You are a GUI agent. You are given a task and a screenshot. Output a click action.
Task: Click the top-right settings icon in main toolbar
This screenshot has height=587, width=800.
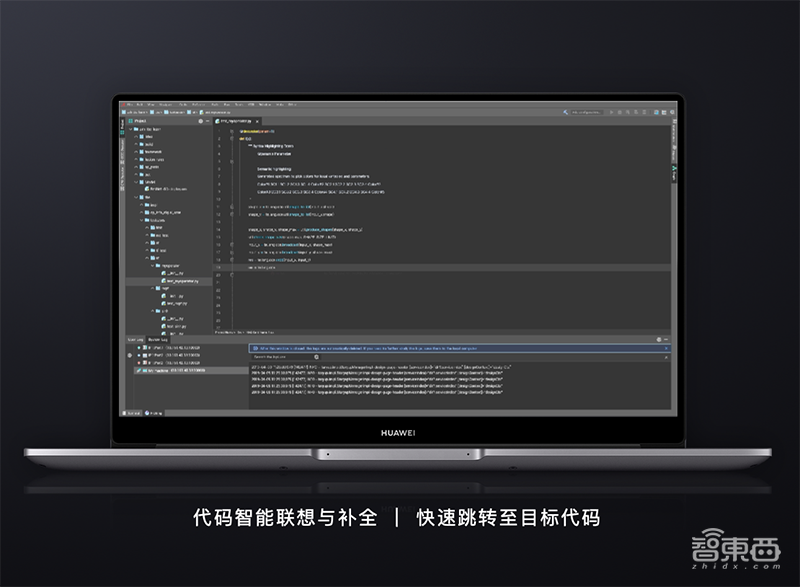pos(674,111)
